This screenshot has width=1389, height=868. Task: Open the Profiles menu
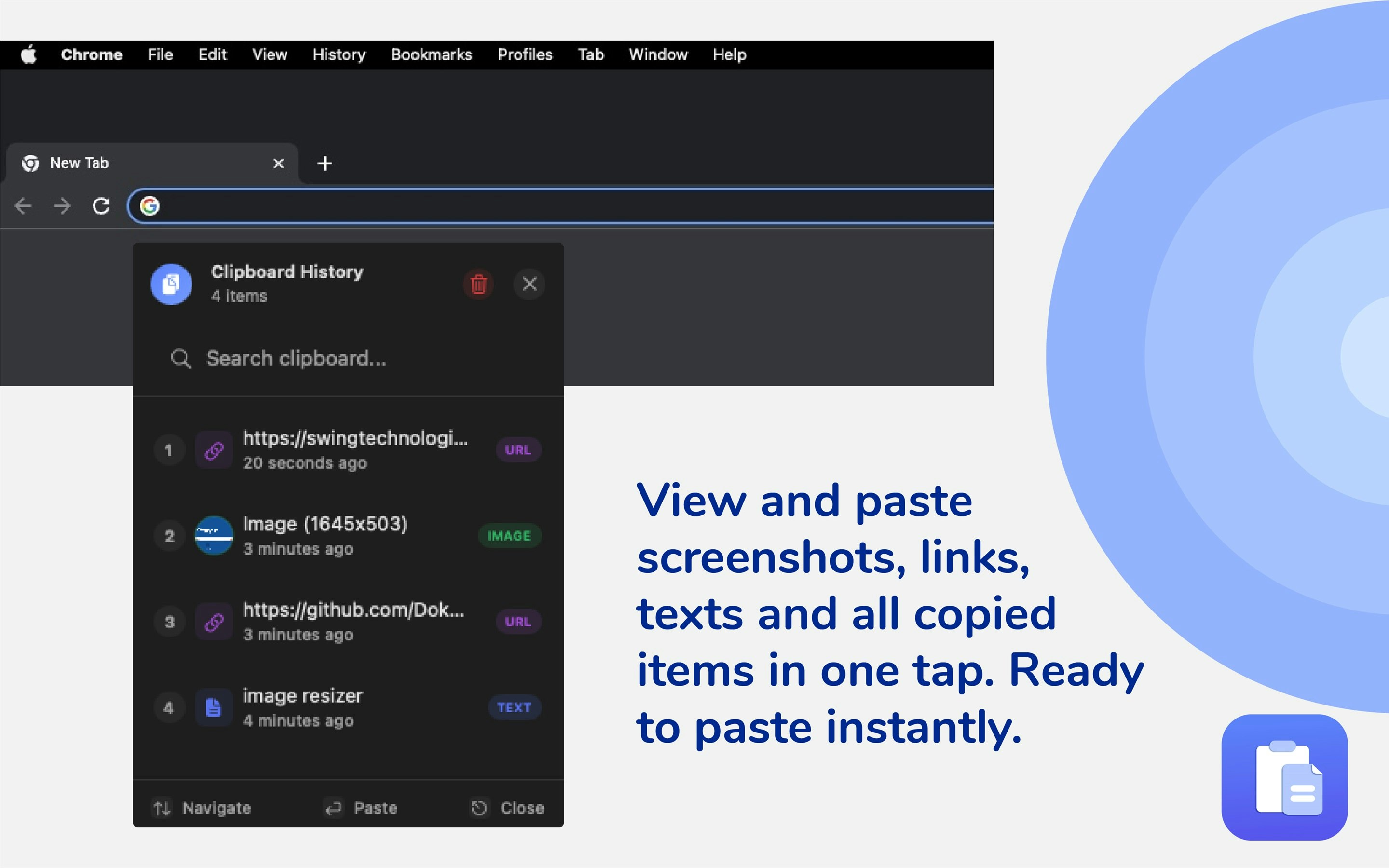coord(525,54)
